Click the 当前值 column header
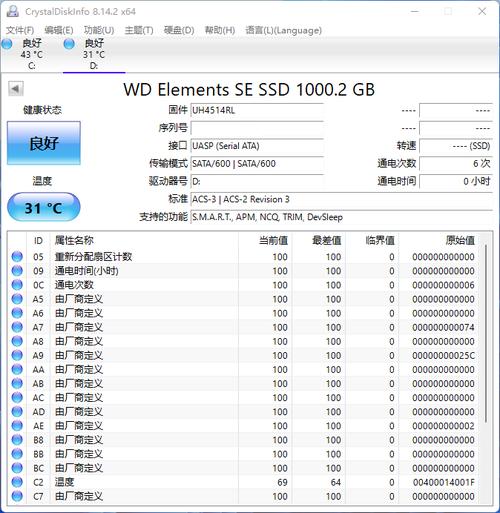The width and height of the screenshot is (500, 513). [x=265, y=240]
